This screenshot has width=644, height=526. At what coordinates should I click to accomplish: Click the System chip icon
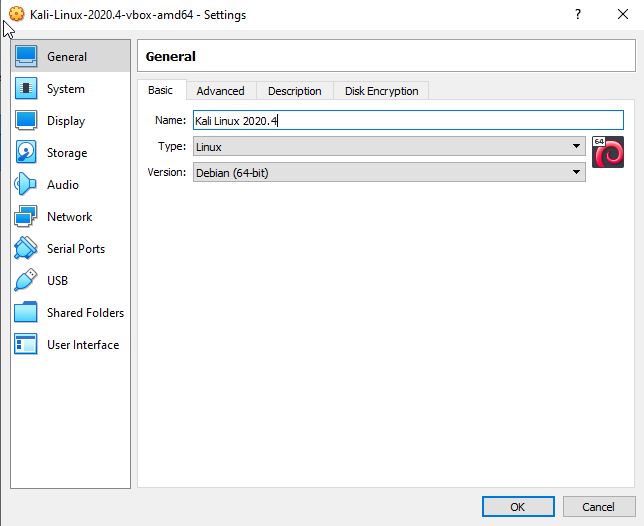[x=26, y=88]
